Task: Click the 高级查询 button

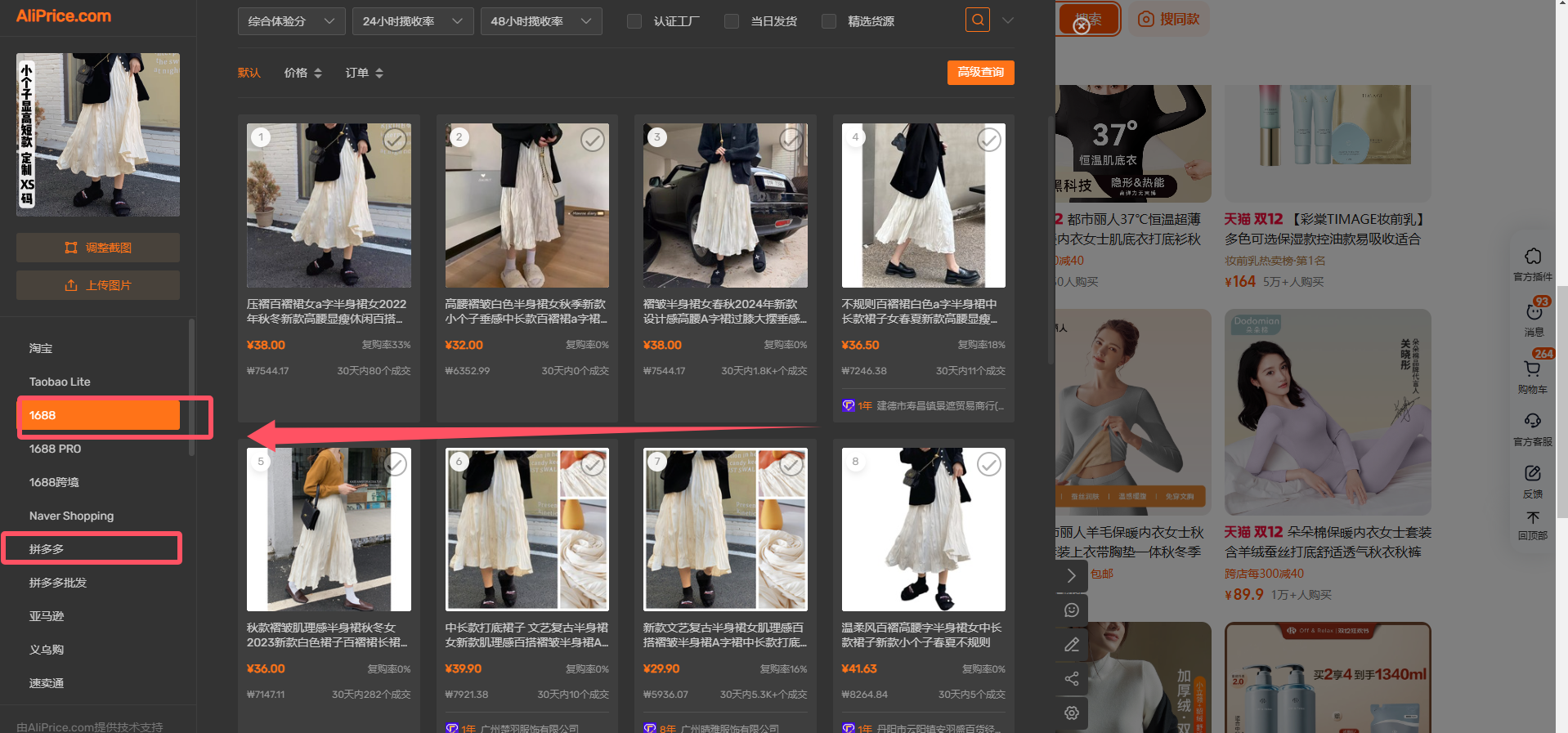Action: pos(981,72)
